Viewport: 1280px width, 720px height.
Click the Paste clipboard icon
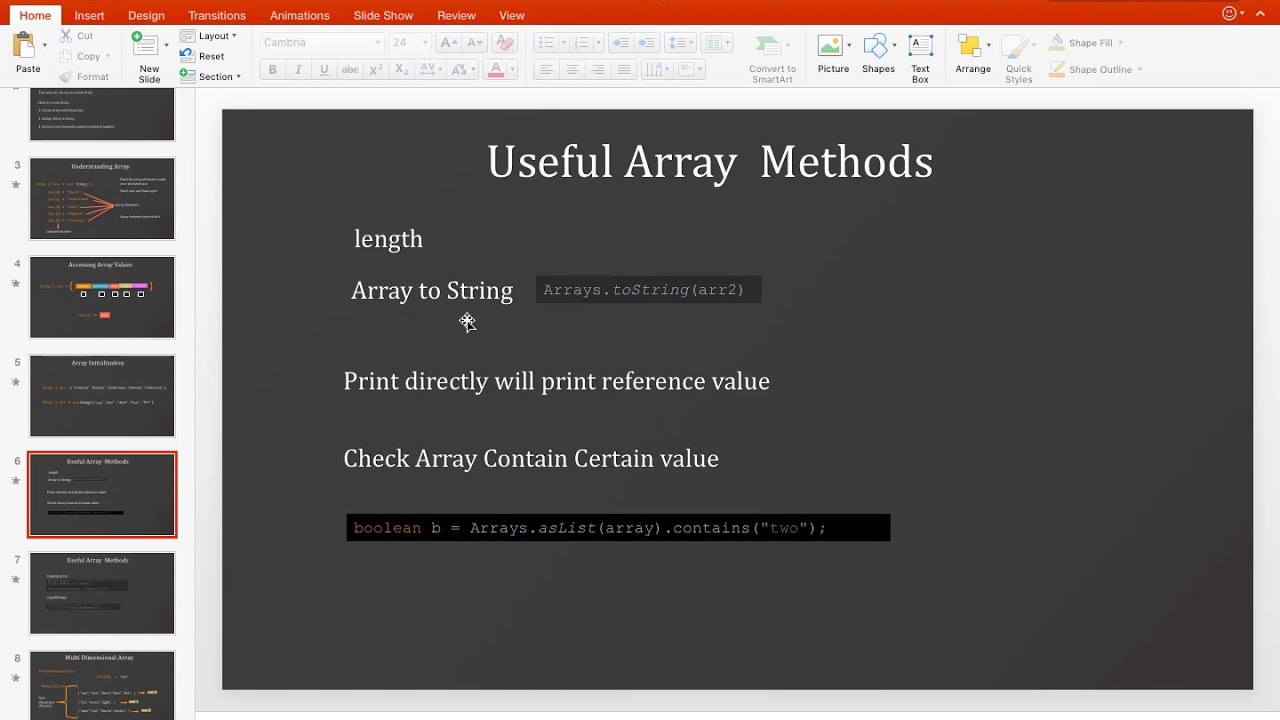(x=23, y=45)
